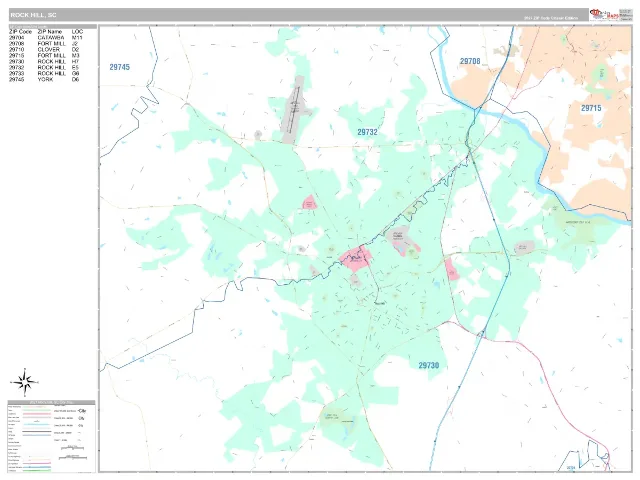Screen dimensions: 640x480
Task: Click the 29704 entry in the ZIP table
Action: click(x=16, y=38)
